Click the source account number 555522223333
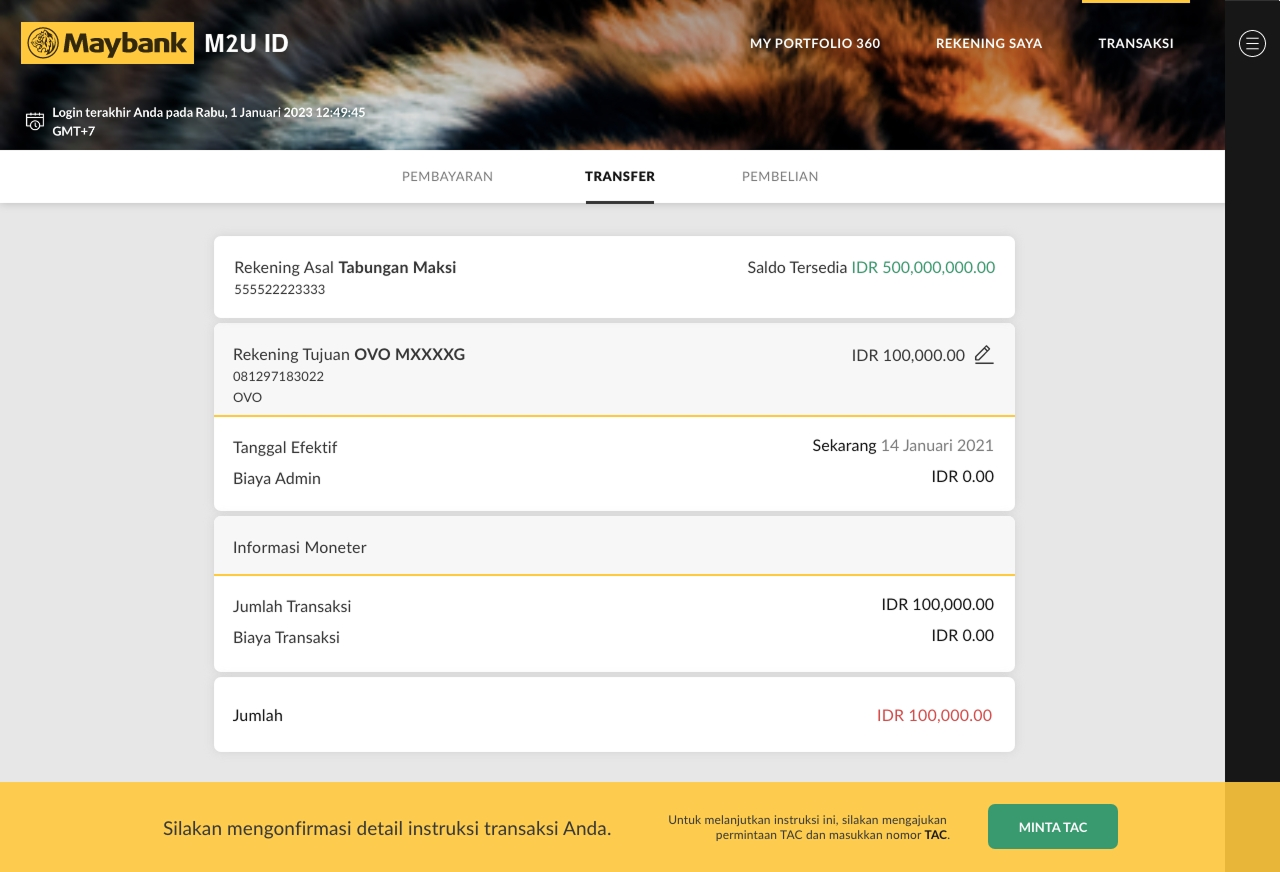The width and height of the screenshot is (1280, 872). click(280, 290)
